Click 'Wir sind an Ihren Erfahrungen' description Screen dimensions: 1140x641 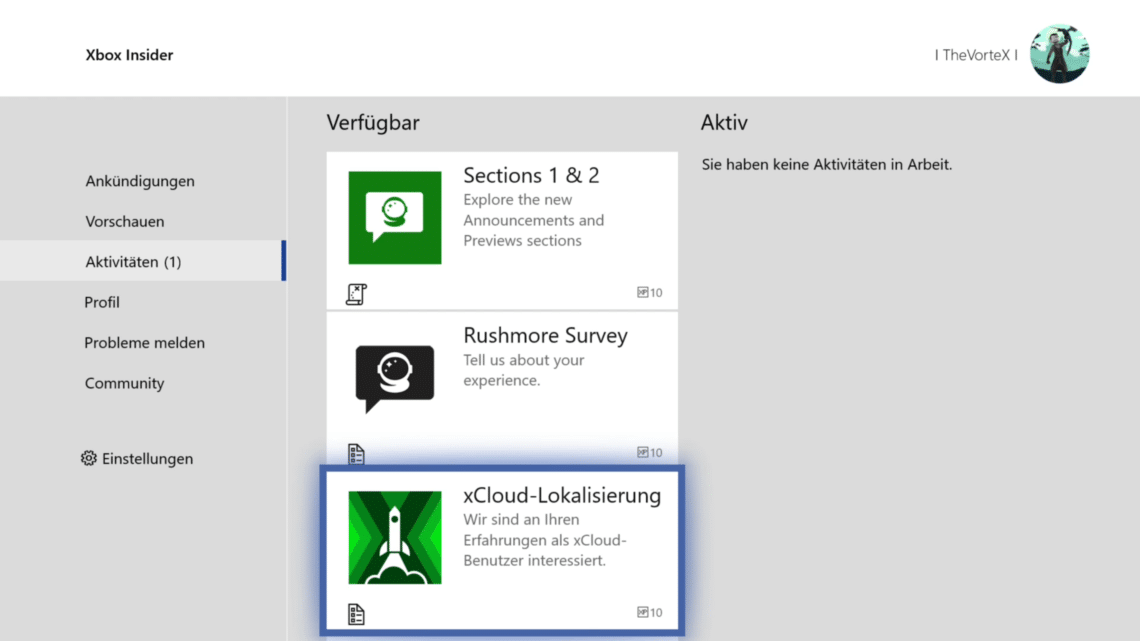tap(545, 540)
